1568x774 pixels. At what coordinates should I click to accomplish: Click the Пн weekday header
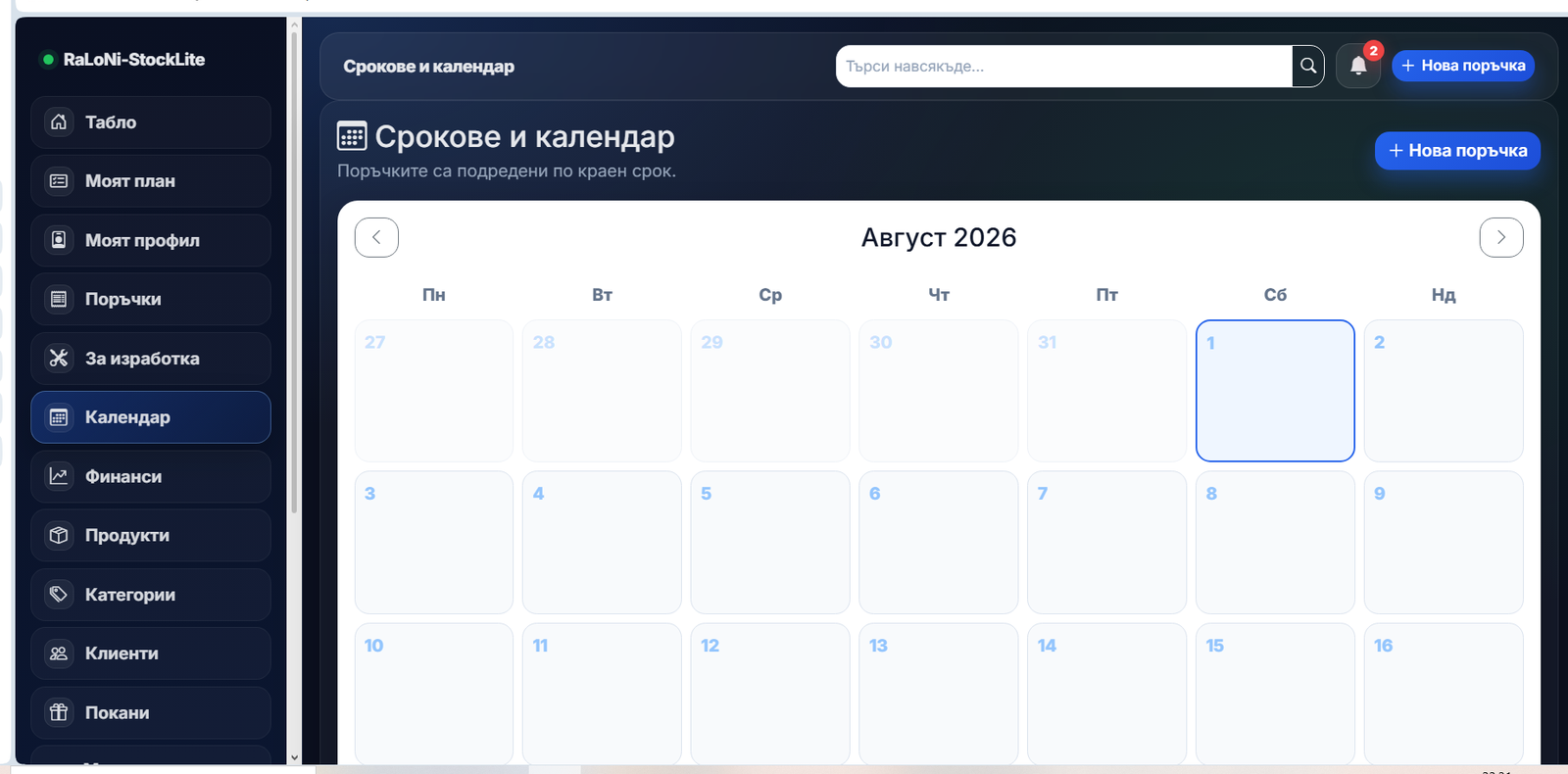(434, 295)
